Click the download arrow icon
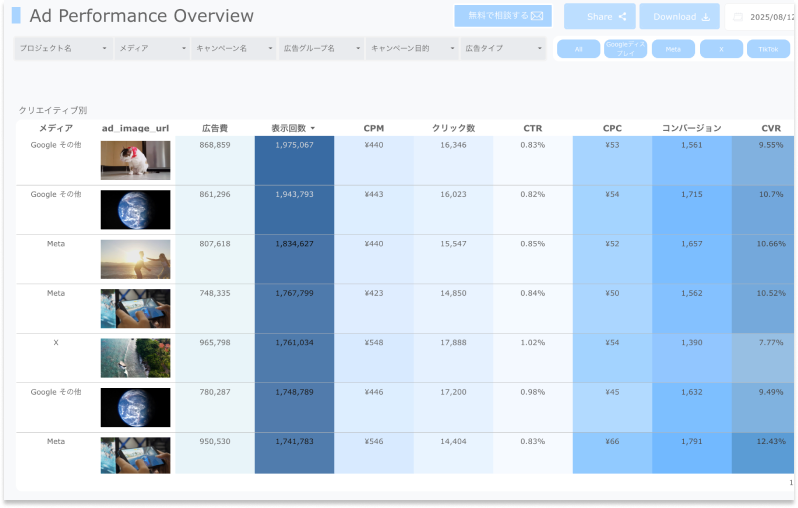The height and width of the screenshot is (508, 798). [706, 17]
